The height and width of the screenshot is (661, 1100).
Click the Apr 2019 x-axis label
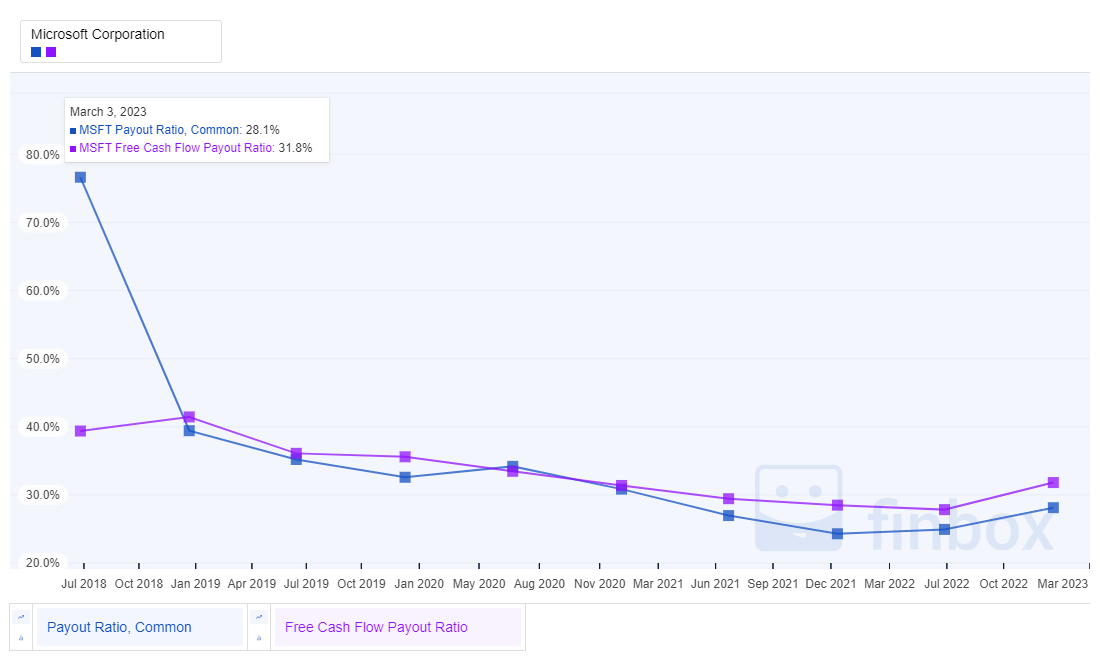click(252, 584)
